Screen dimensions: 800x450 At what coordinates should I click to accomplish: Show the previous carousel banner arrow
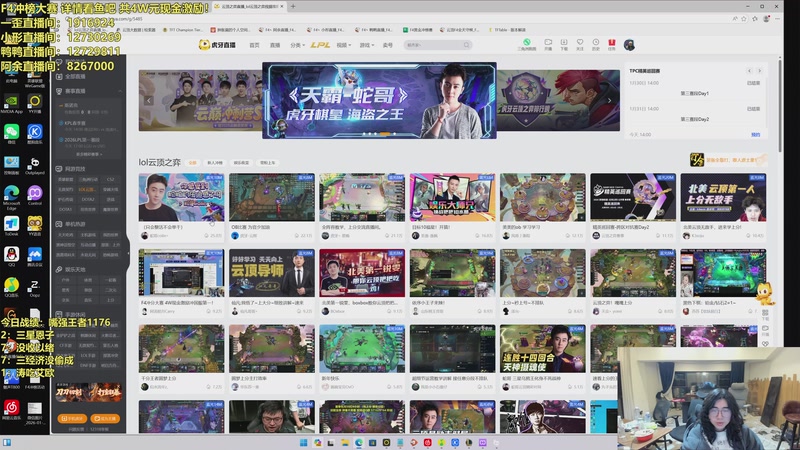click(x=148, y=101)
